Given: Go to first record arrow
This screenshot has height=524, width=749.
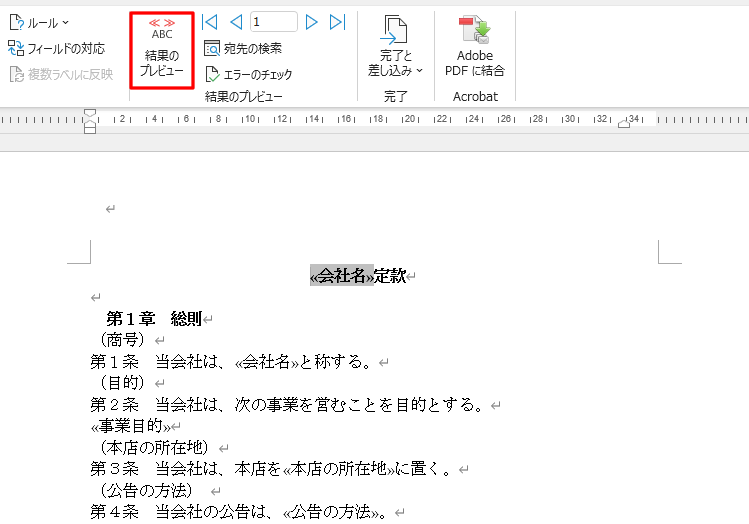Looking at the screenshot, I should coord(210,22).
